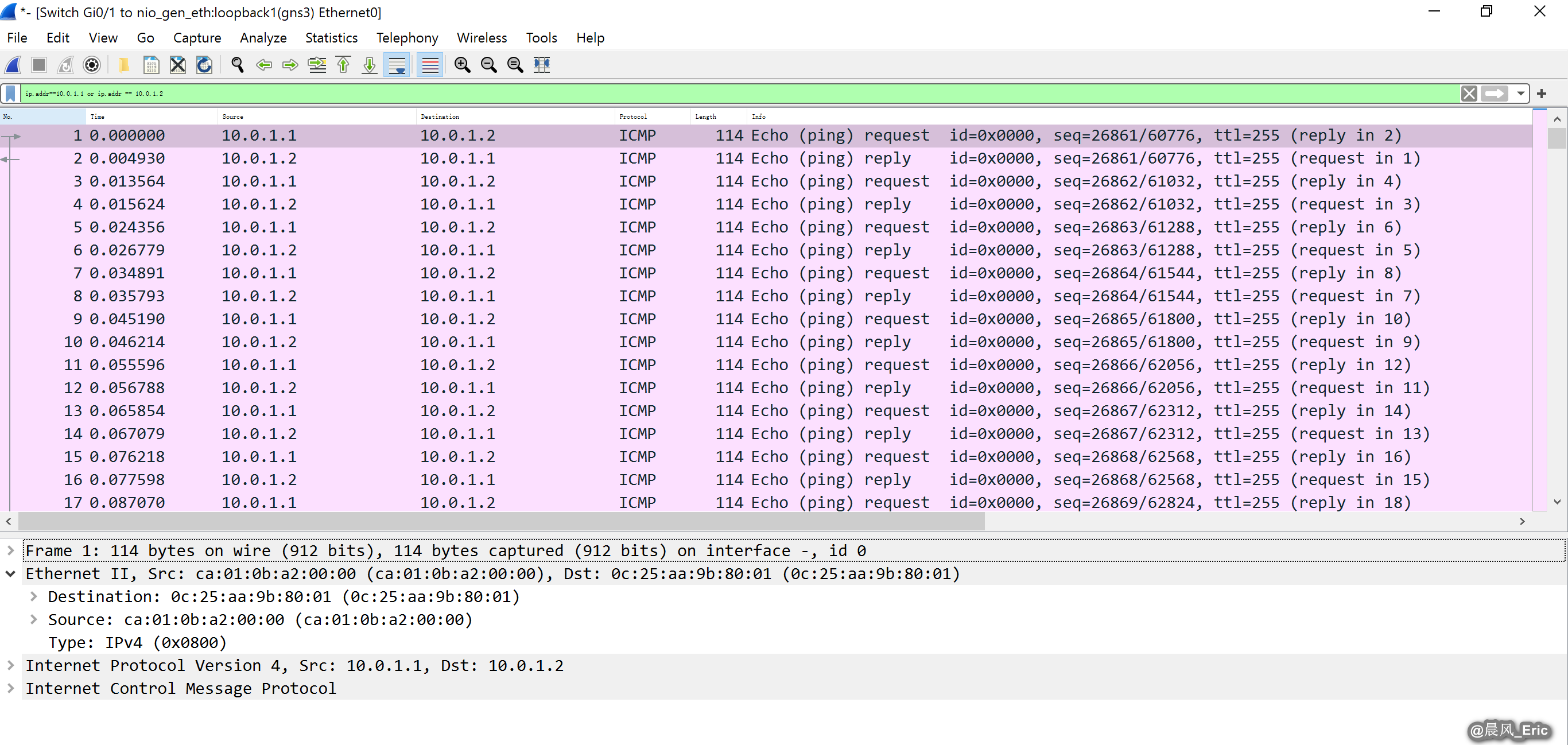Sort by the No. column header
The image size is (1568, 745).
click(42, 117)
